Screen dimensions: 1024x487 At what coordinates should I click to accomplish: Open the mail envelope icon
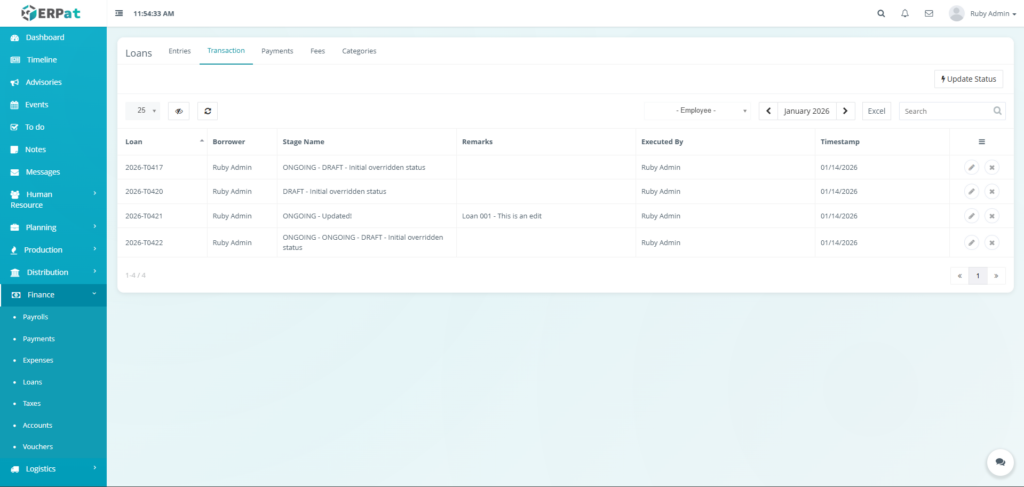pyautogui.click(x=929, y=14)
